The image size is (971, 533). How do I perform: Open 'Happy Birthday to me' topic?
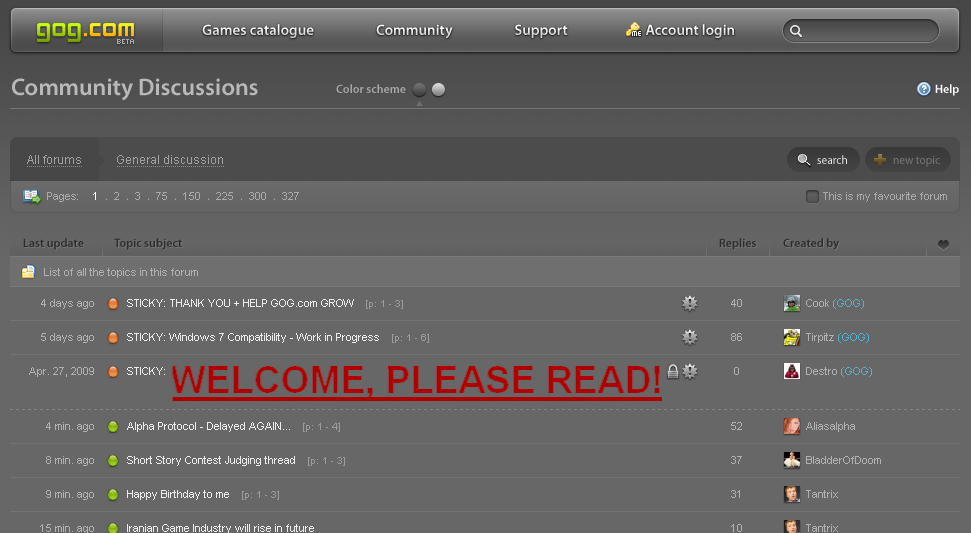178,495
